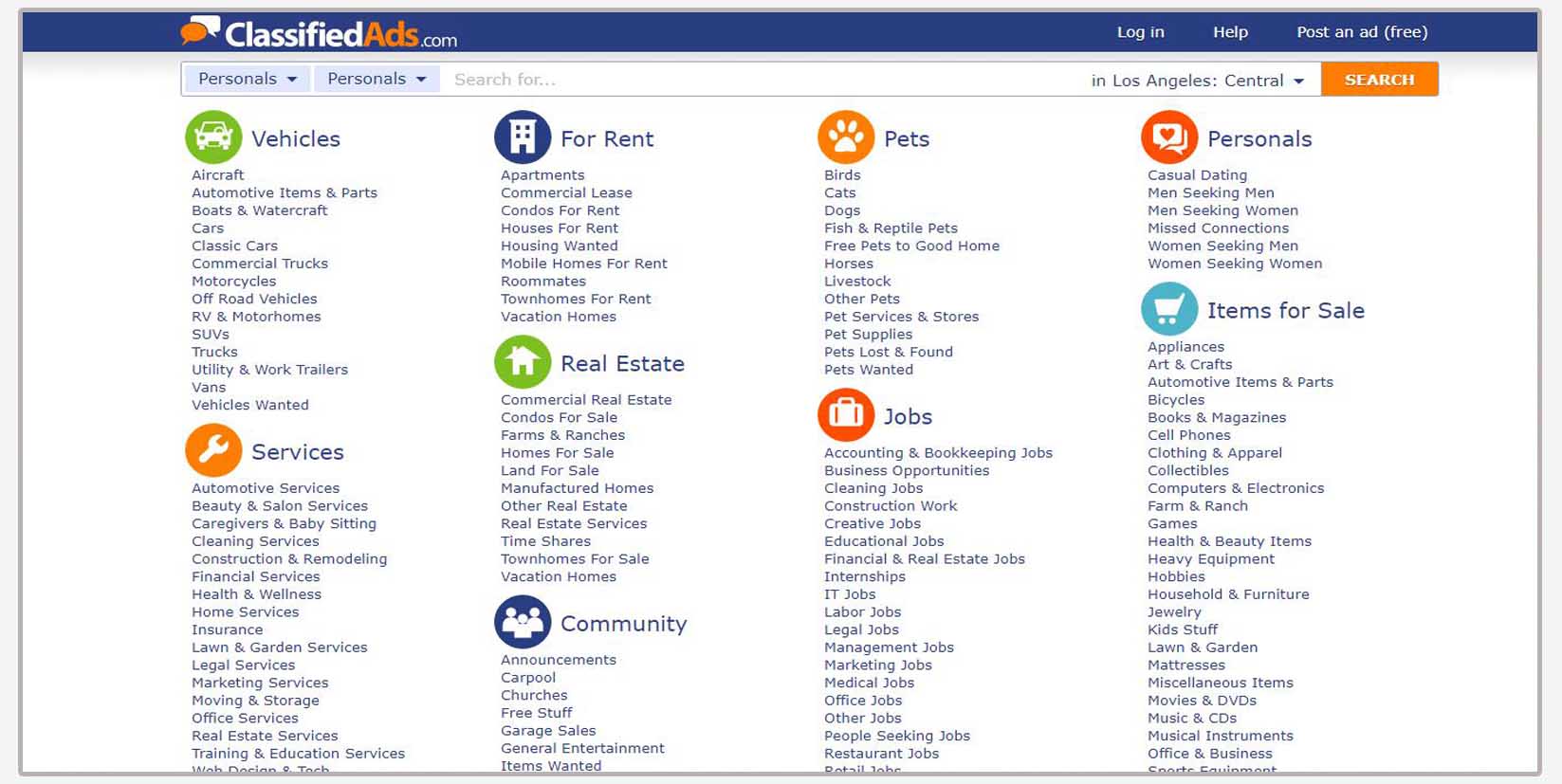1562x784 pixels.
Task: Open the Jobs briefcase icon
Action: [x=846, y=415]
